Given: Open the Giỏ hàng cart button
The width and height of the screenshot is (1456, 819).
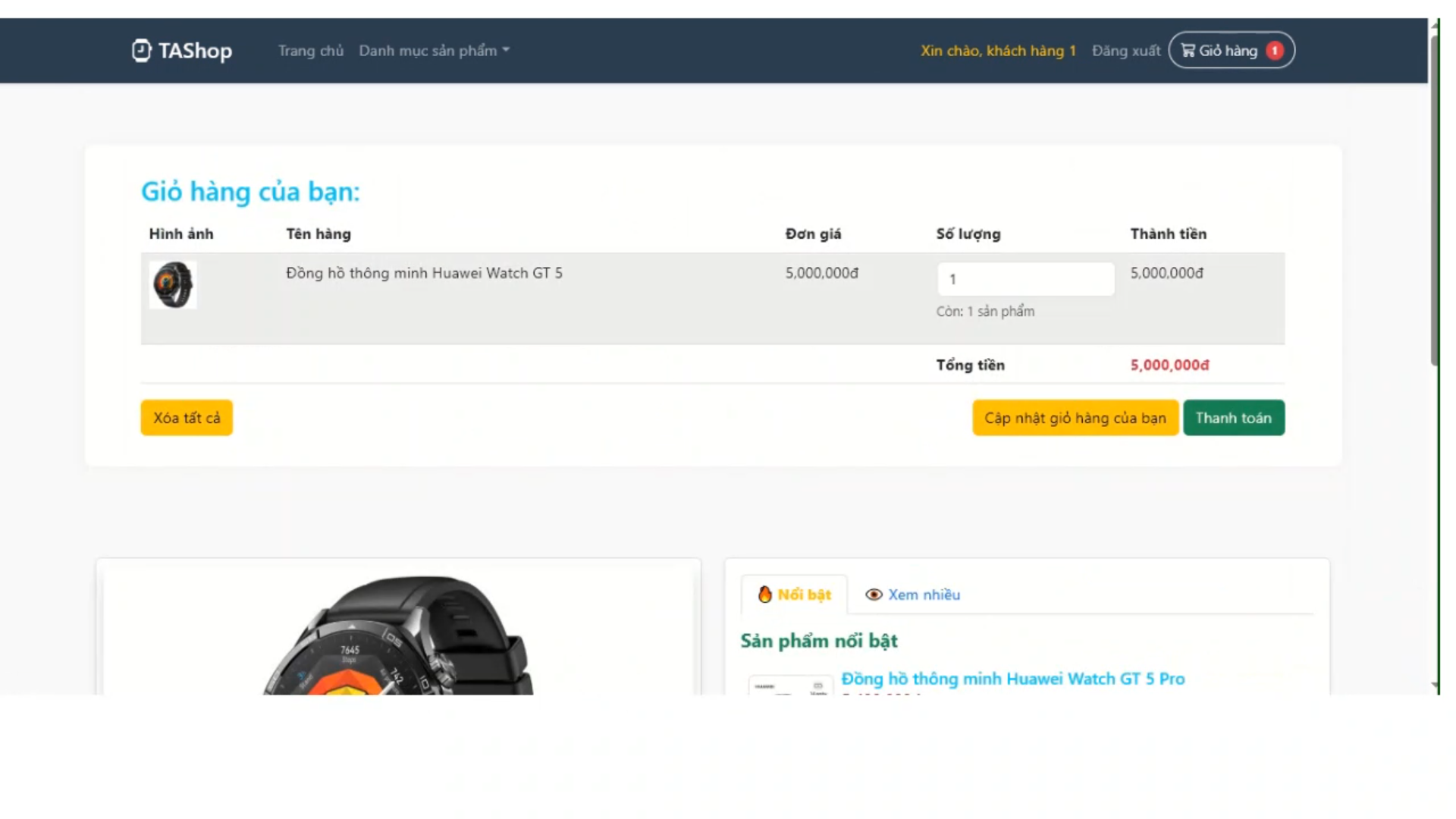Looking at the screenshot, I should click(1232, 50).
